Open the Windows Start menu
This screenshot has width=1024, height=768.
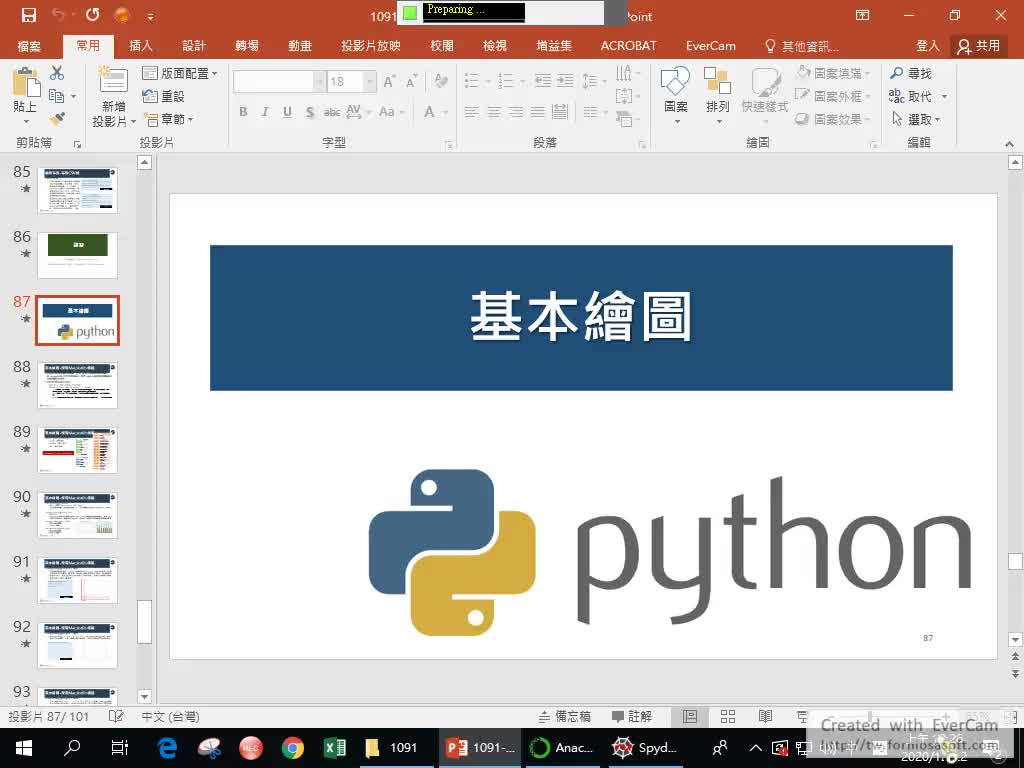pyautogui.click(x=24, y=748)
